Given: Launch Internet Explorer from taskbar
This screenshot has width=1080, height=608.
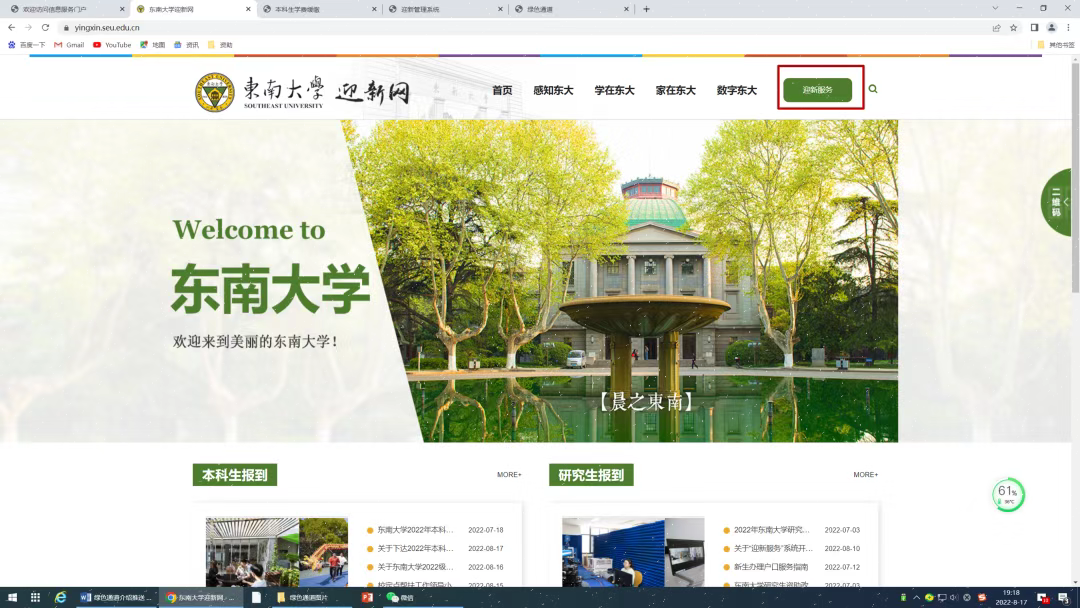Looking at the screenshot, I should 61,597.
